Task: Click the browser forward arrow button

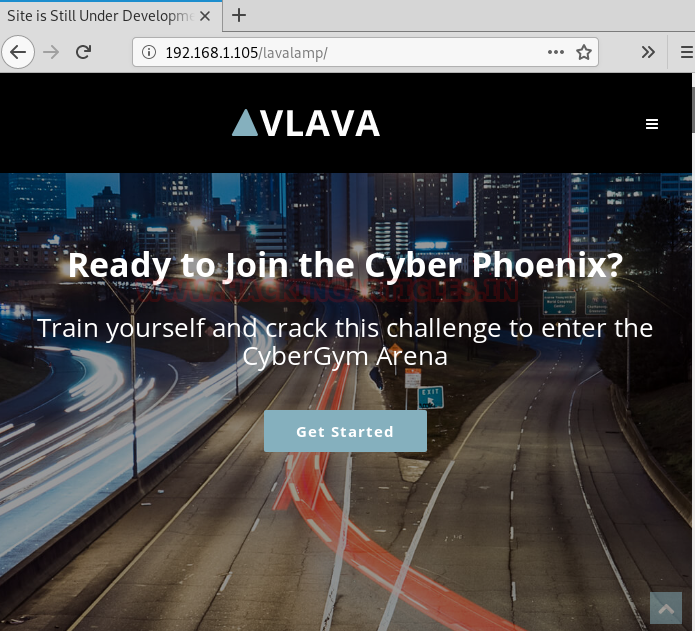Action: 51,52
